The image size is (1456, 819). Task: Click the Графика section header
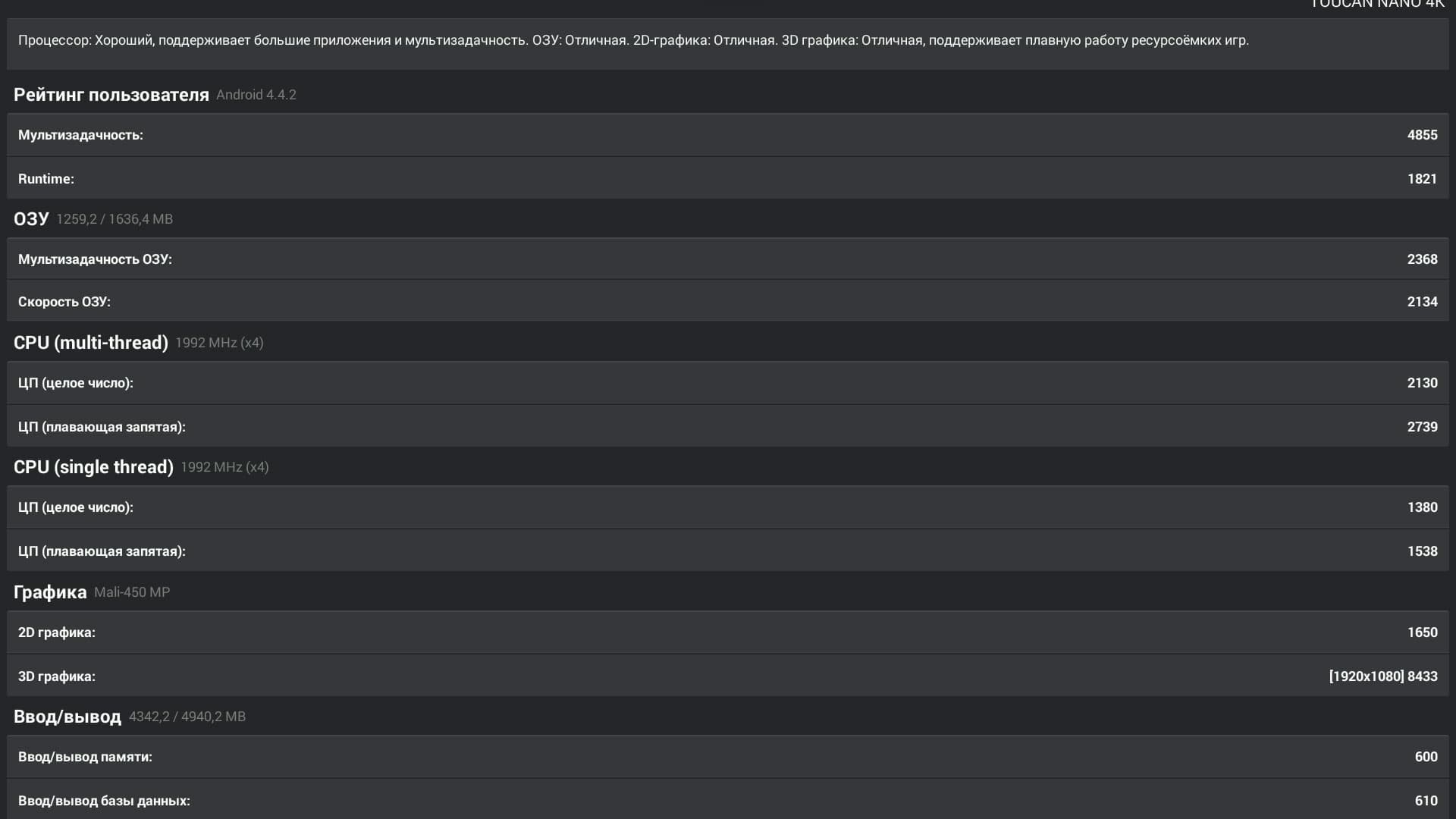tap(50, 592)
